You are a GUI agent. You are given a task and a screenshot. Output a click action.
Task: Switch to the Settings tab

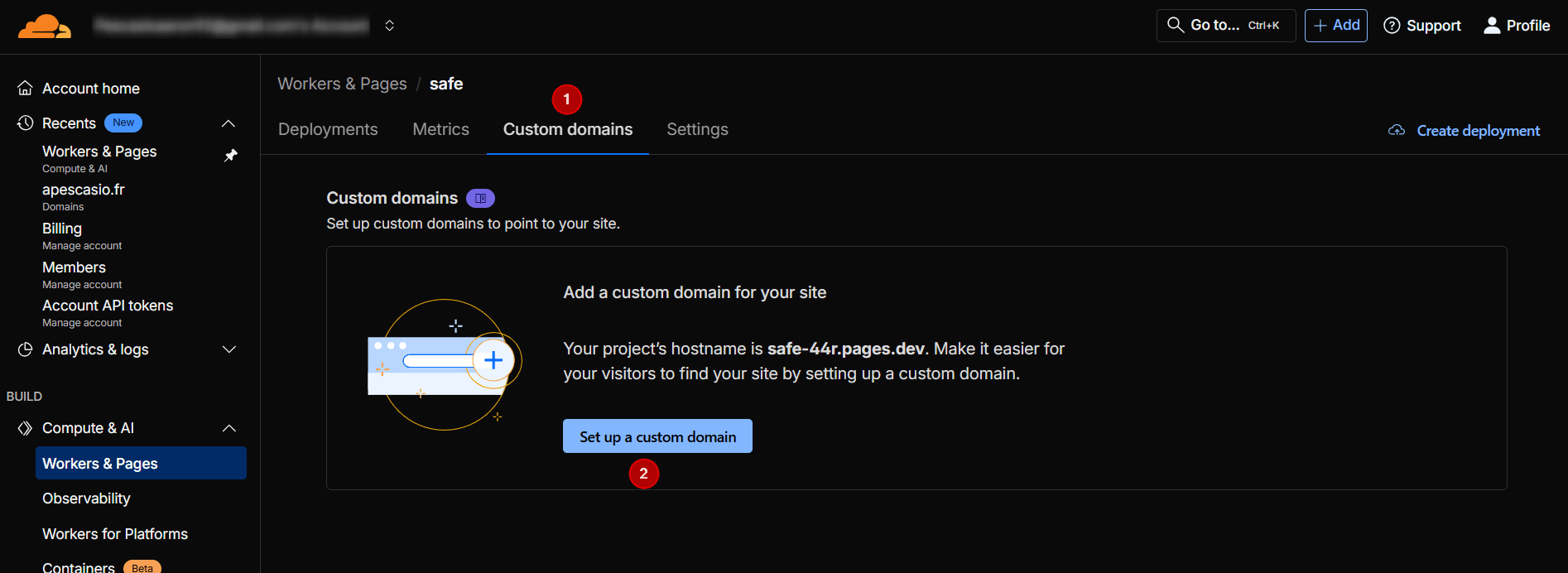pyautogui.click(x=697, y=129)
